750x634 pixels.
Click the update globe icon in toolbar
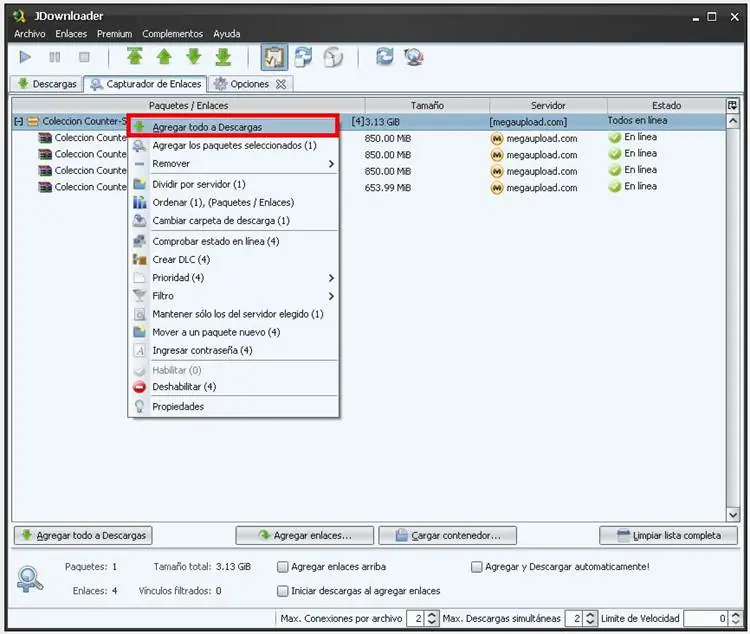click(414, 57)
